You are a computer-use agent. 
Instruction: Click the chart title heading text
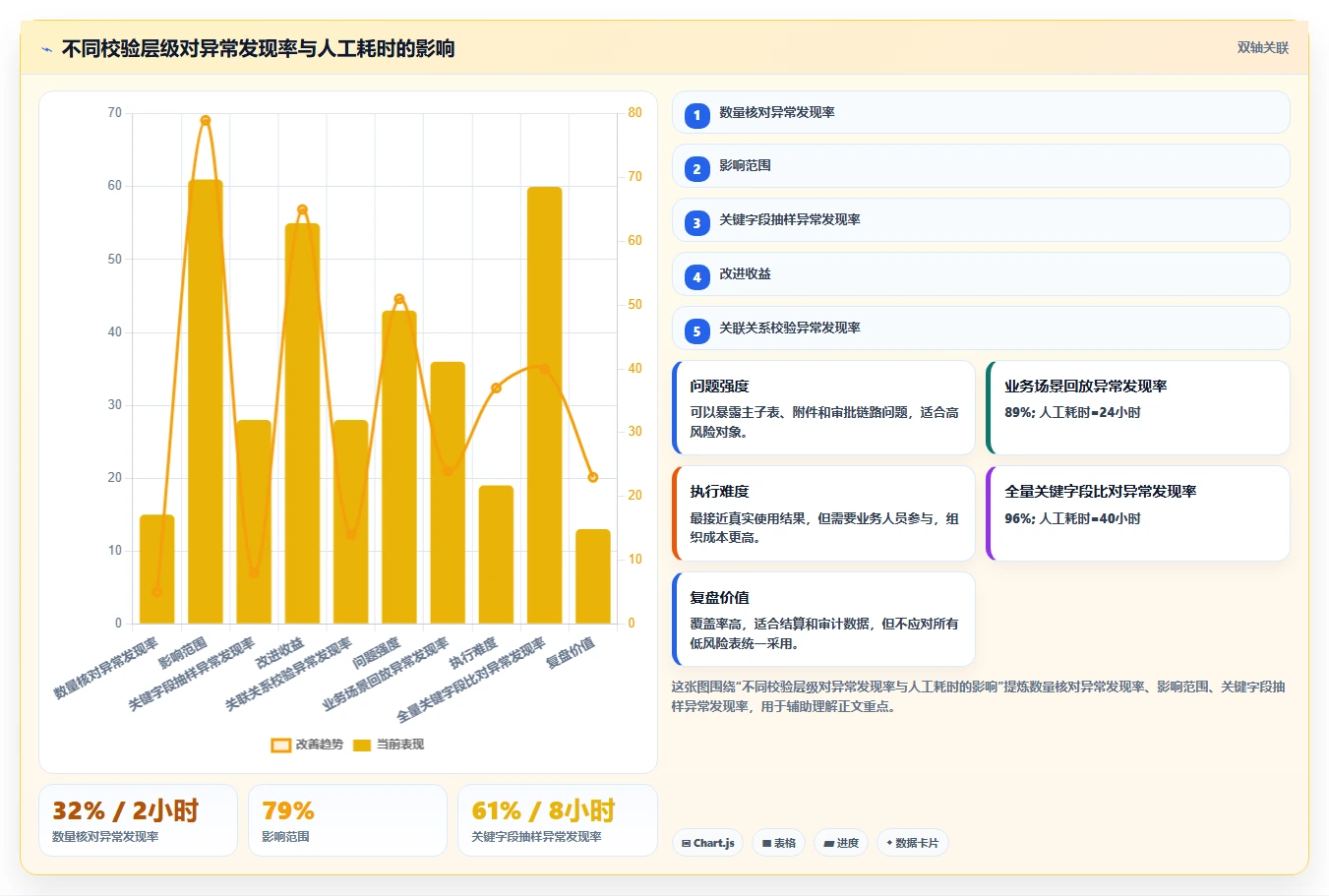pyautogui.click(x=258, y=48)
